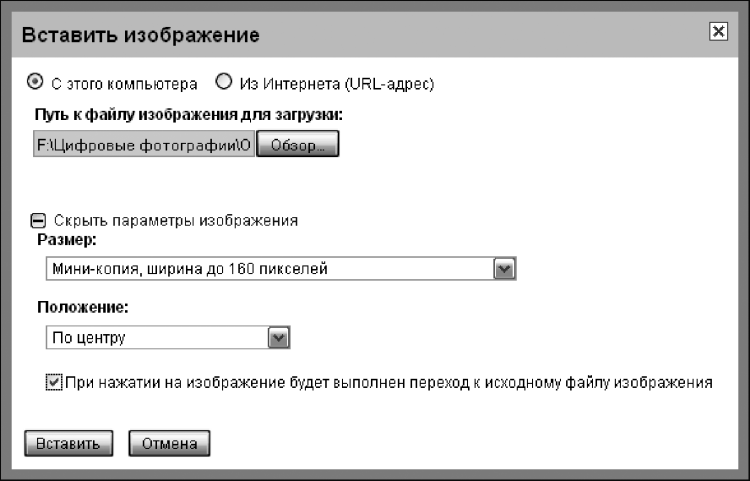Click the image file path input field
Screen dimensions: 750x481
143,146
